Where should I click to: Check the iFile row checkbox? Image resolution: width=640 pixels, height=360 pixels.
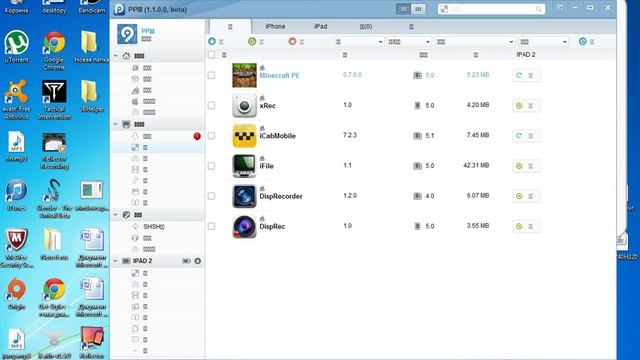(211, 166)
